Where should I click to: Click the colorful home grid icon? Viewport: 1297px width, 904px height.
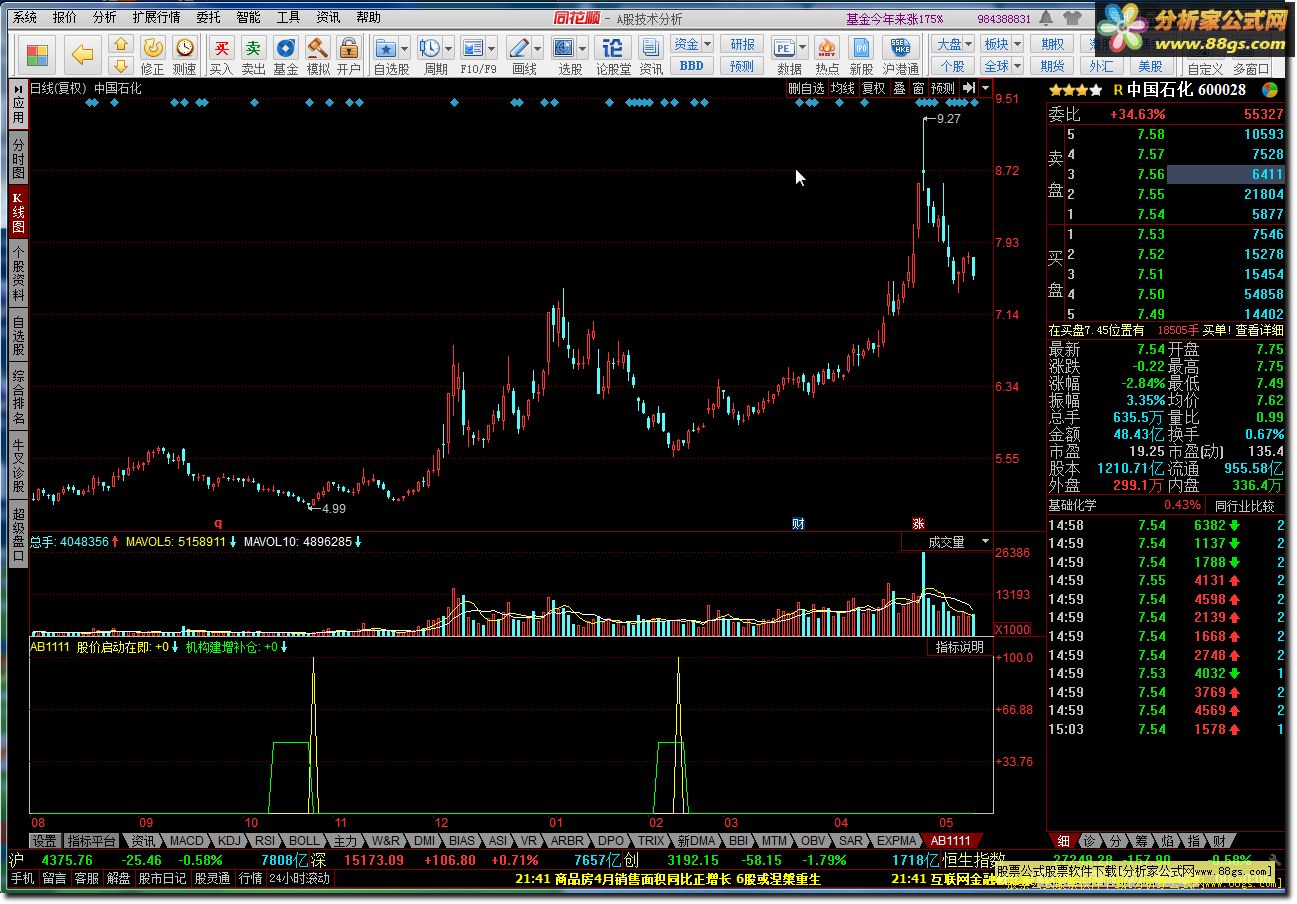tap(38, 54)
